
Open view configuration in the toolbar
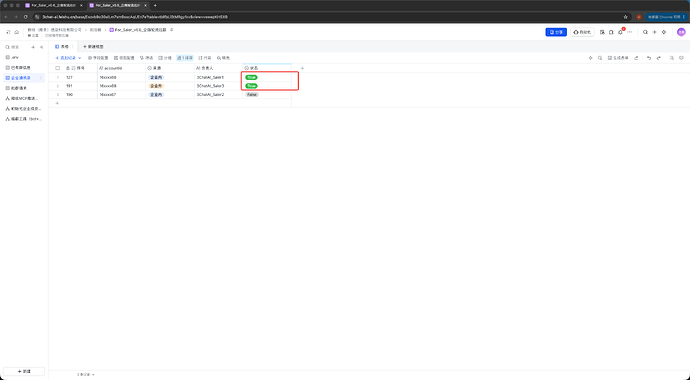pos(124,58)
